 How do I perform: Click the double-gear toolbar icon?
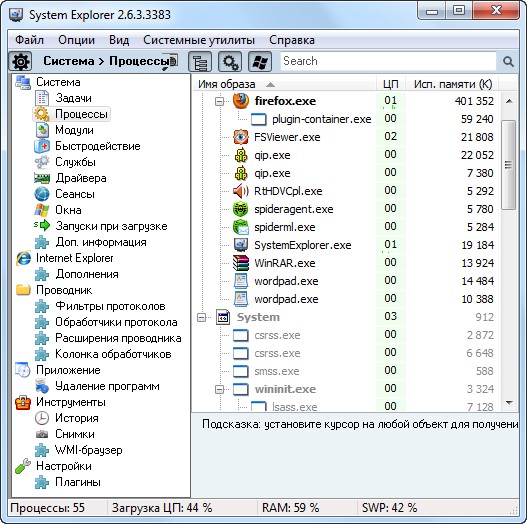point(230,62)
